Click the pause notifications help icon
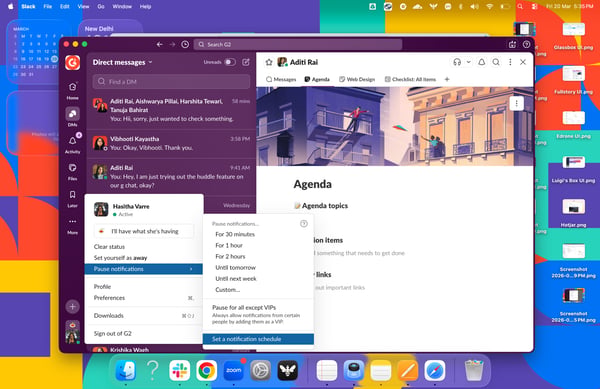Image resolution: width=600 pixels, height=389 pixels. (303, 223)
